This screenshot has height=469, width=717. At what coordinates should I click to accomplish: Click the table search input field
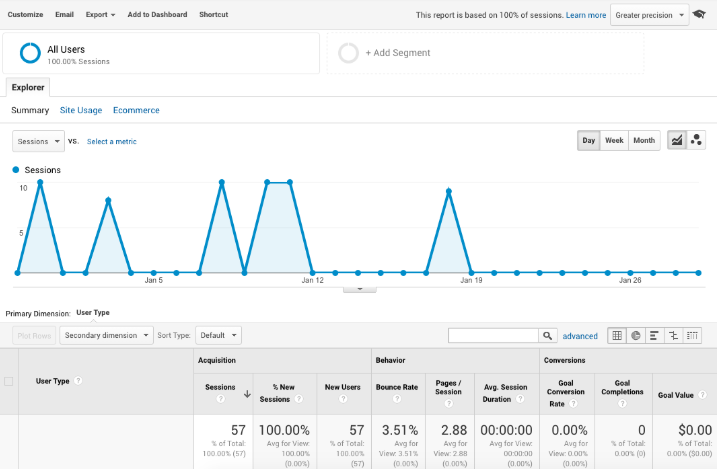493,336
